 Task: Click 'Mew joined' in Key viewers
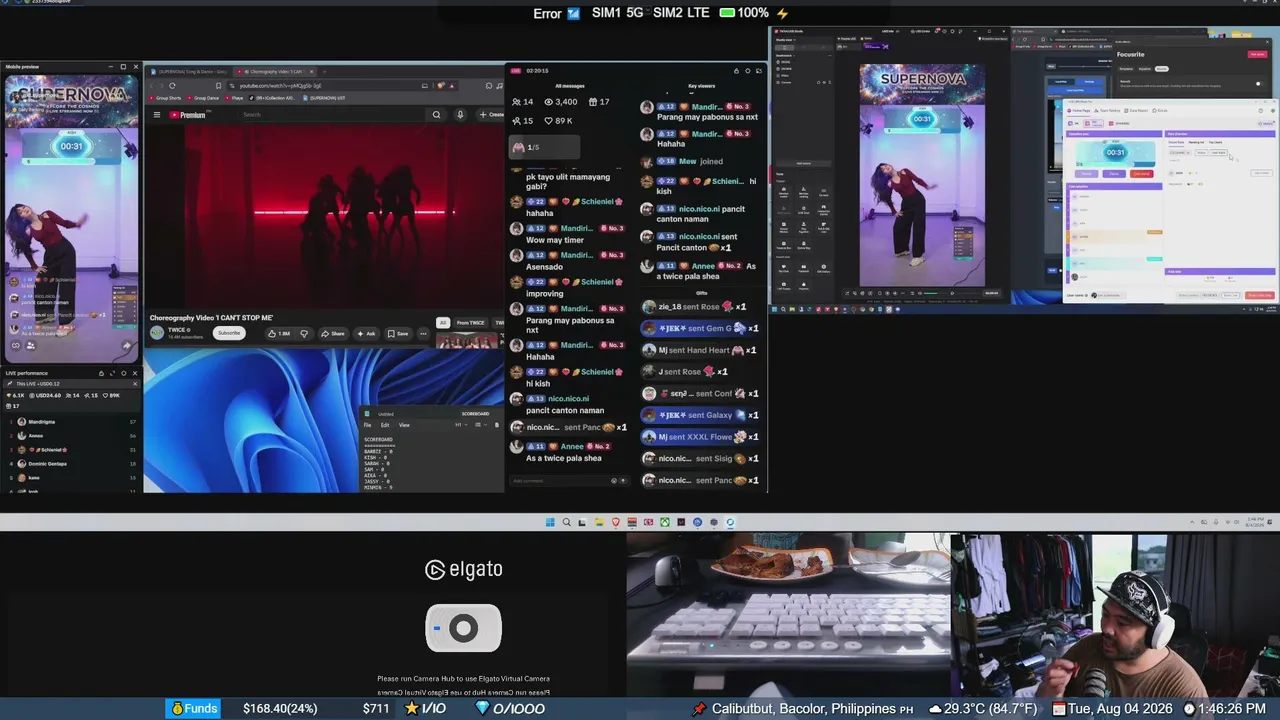(x=700, y=161)
